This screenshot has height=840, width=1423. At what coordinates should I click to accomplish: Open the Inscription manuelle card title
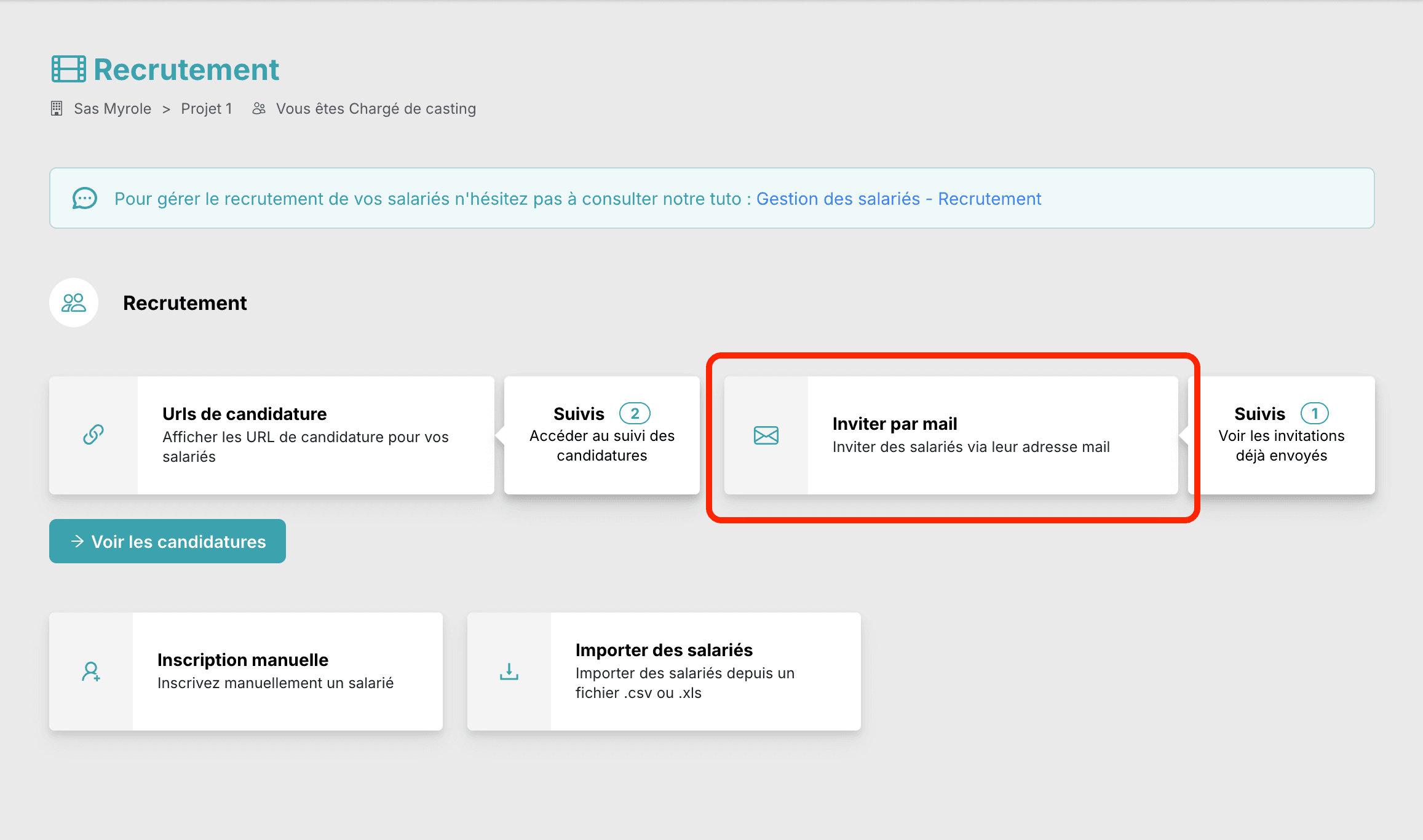tap(243, 660)
